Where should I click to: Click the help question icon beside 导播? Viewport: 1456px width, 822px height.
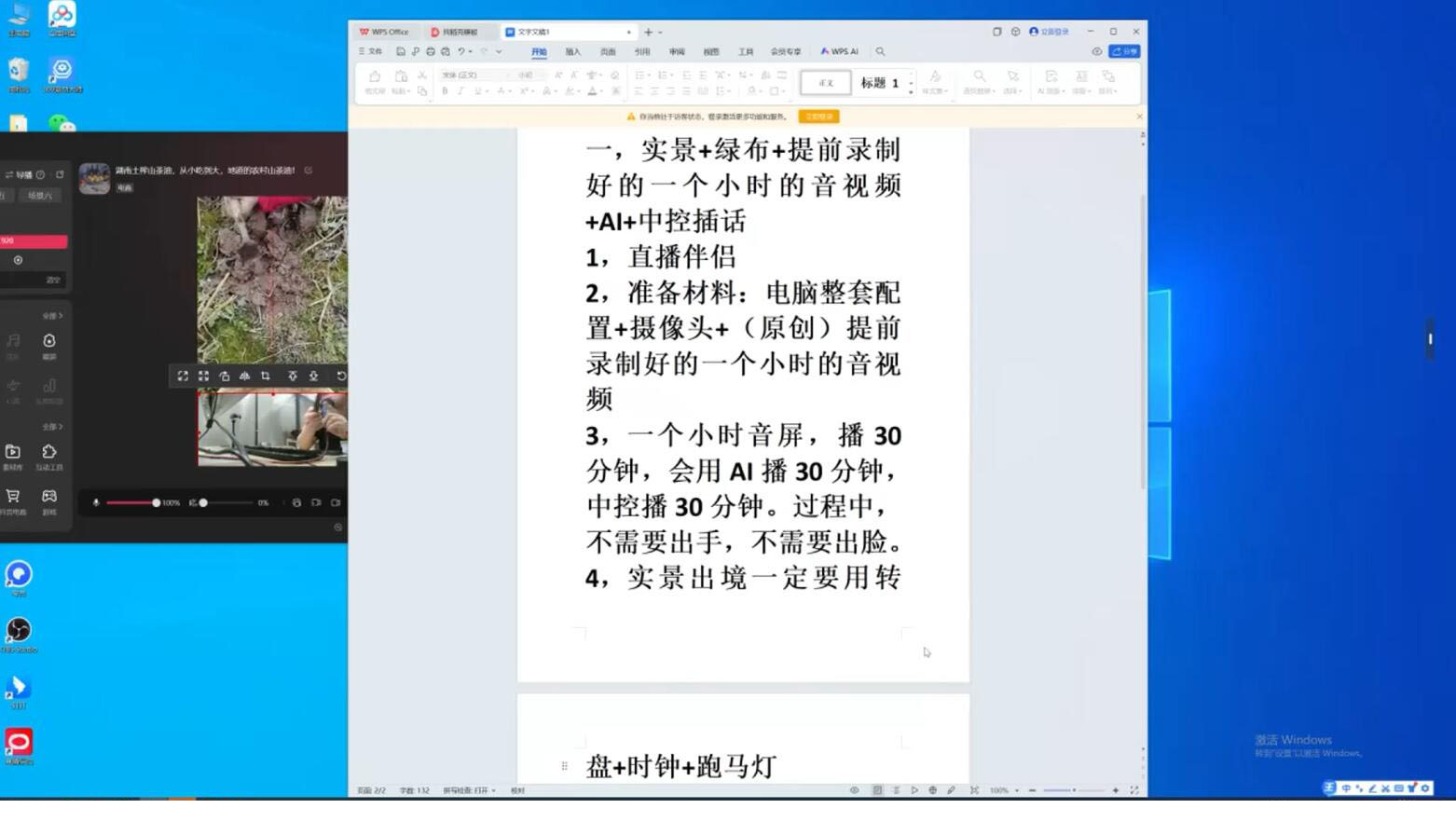[40, 174]
